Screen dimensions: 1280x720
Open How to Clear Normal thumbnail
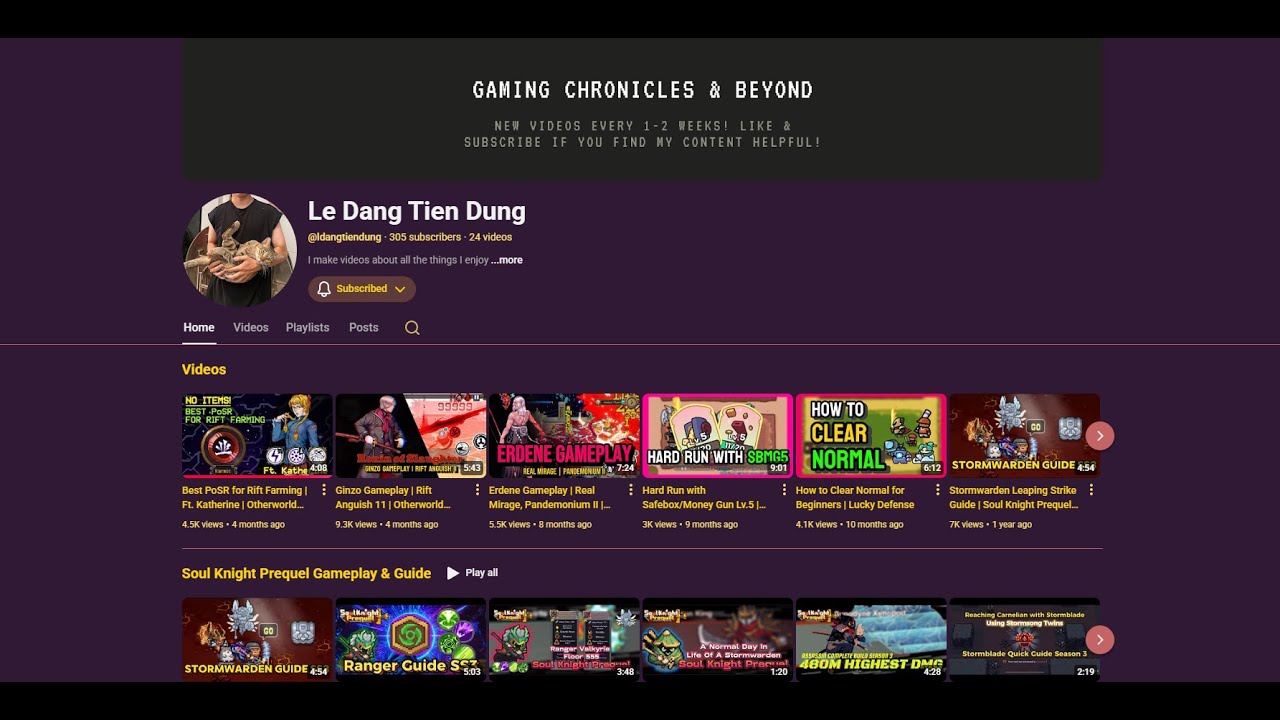pyautogui.click(x=871, y=435)
